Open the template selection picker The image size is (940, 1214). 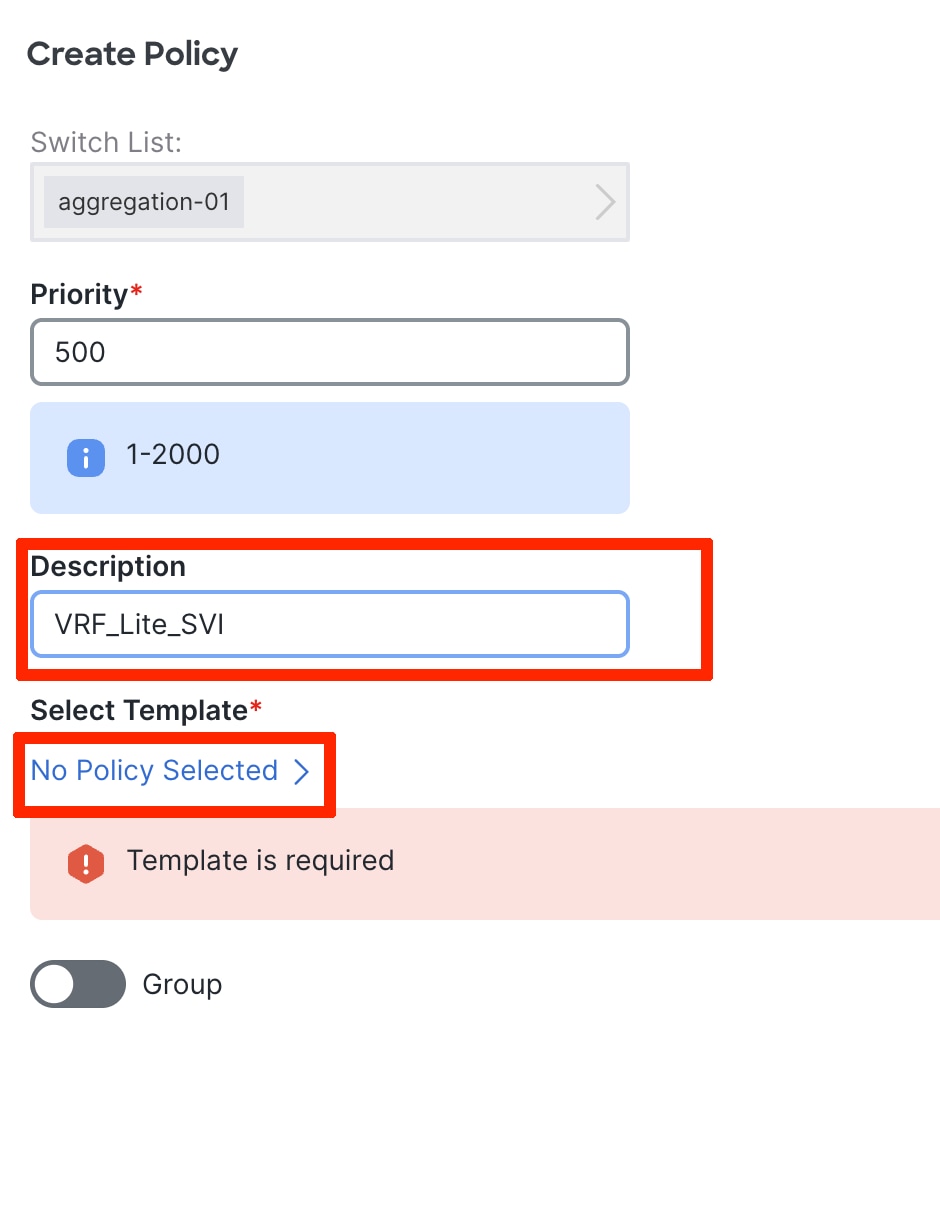(x=154, y=771)
